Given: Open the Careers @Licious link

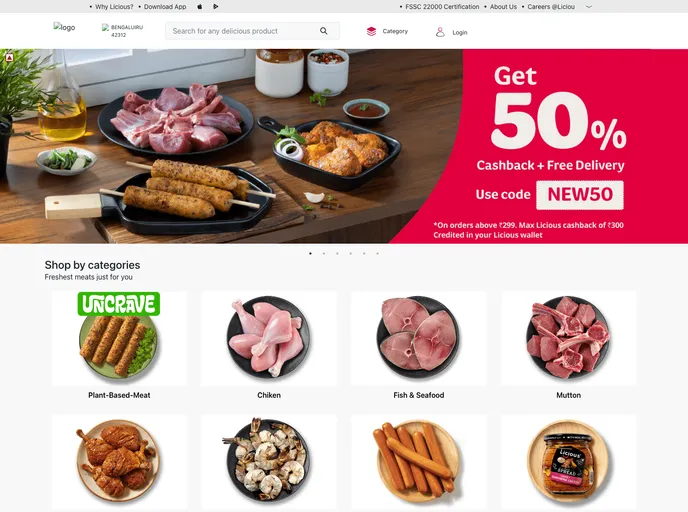Looking at the screenshot, I should coord(551,7).
